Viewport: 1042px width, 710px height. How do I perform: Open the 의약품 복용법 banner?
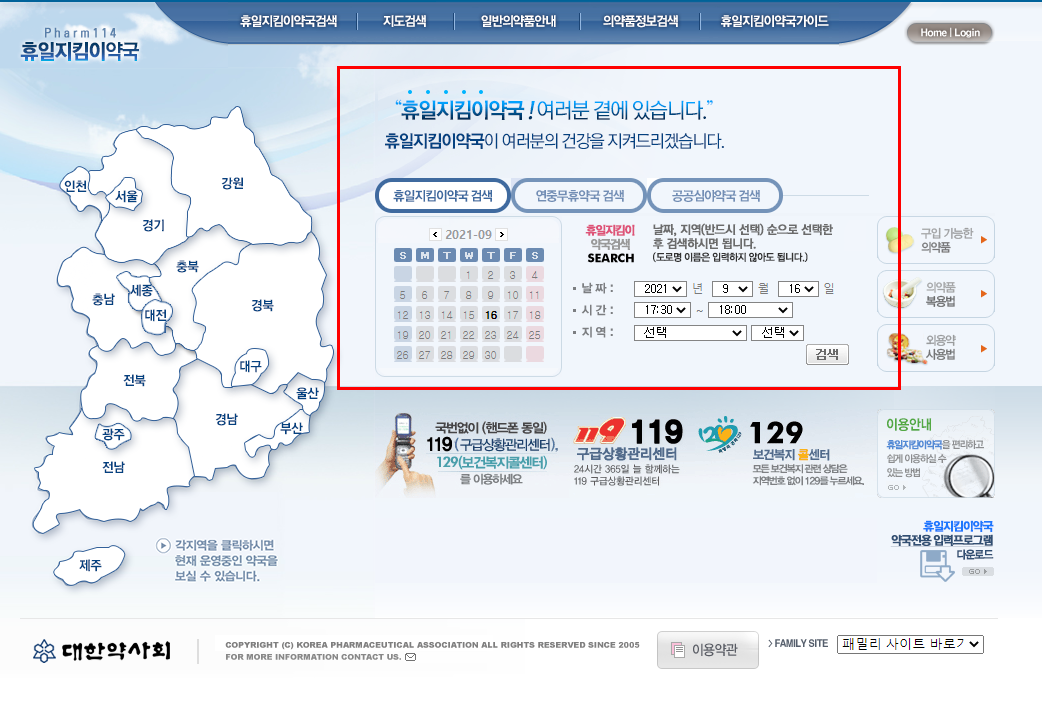tap(936, 294)
